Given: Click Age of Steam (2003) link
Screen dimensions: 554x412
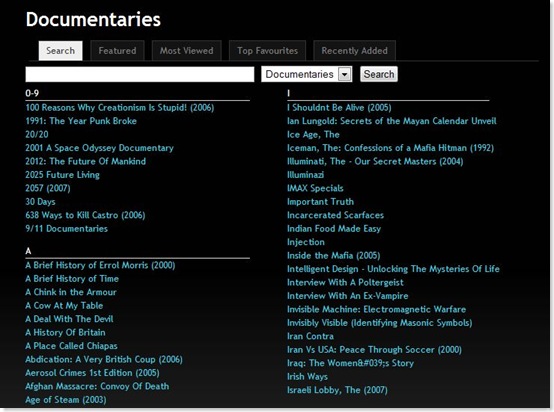Looking at the screenshot, I should tap(66, 399).
